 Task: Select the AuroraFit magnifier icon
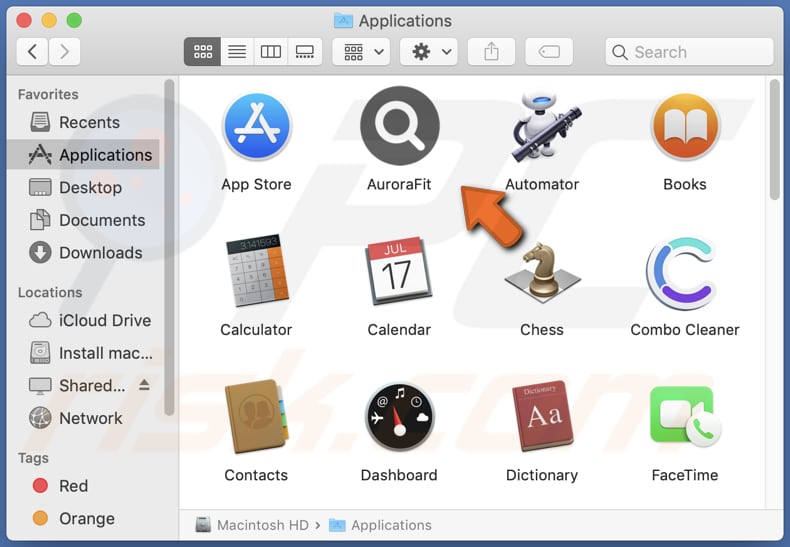(400, 125)
